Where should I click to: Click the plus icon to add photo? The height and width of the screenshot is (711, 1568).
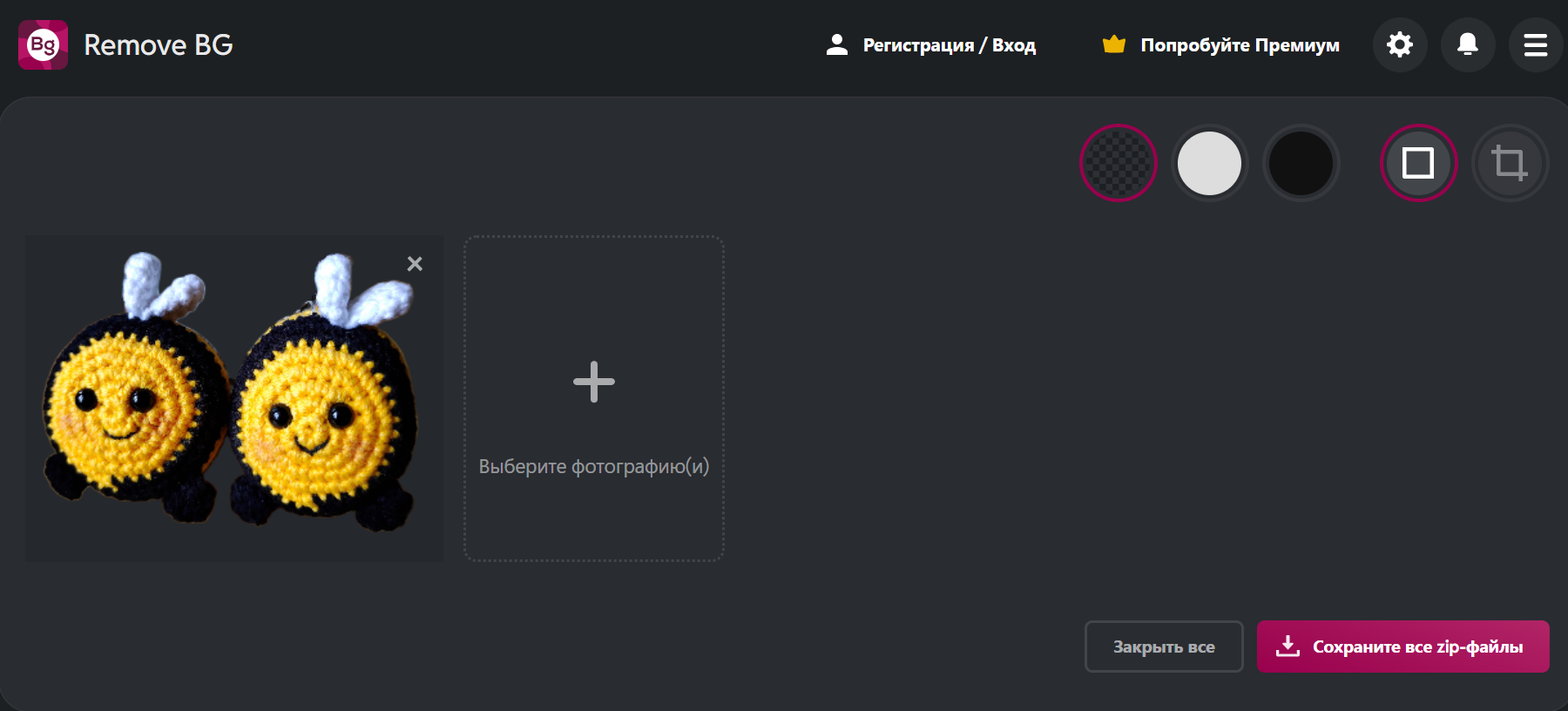tap(594, 382)
